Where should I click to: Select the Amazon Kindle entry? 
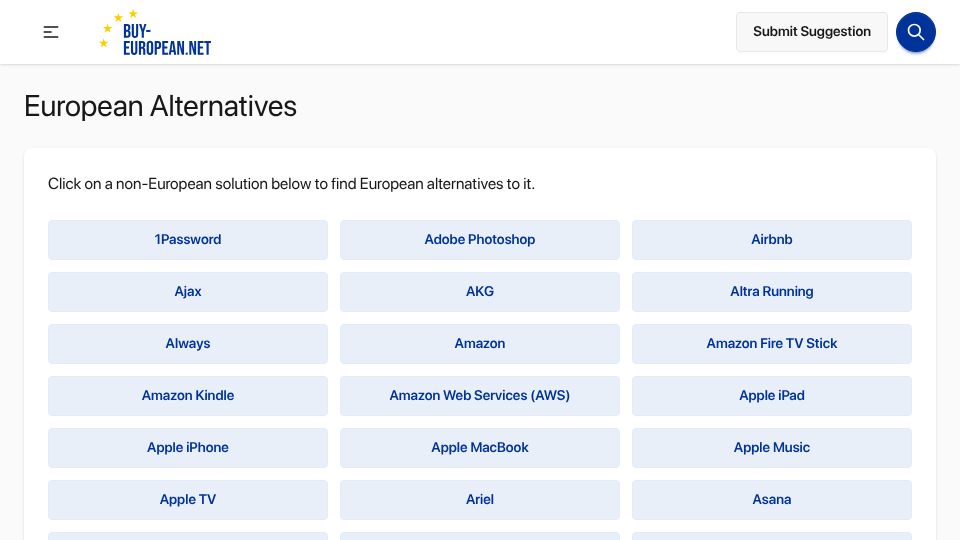coord(188,396)
